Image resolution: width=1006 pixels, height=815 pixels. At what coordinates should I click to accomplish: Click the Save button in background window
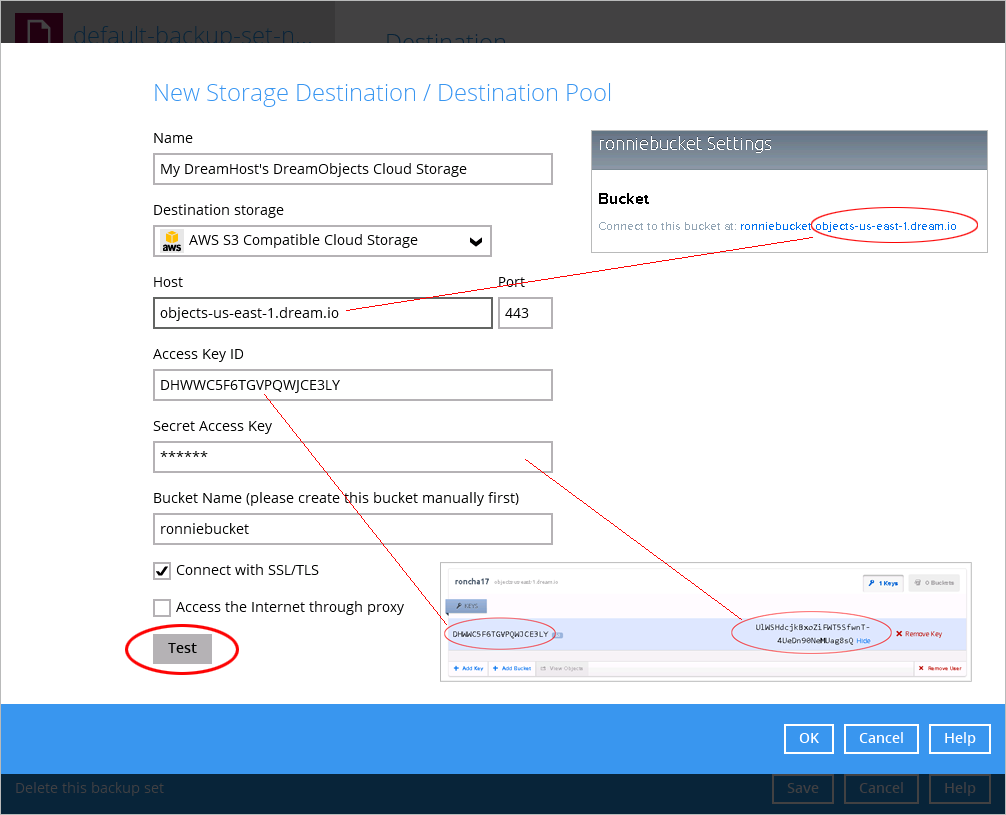803,788
